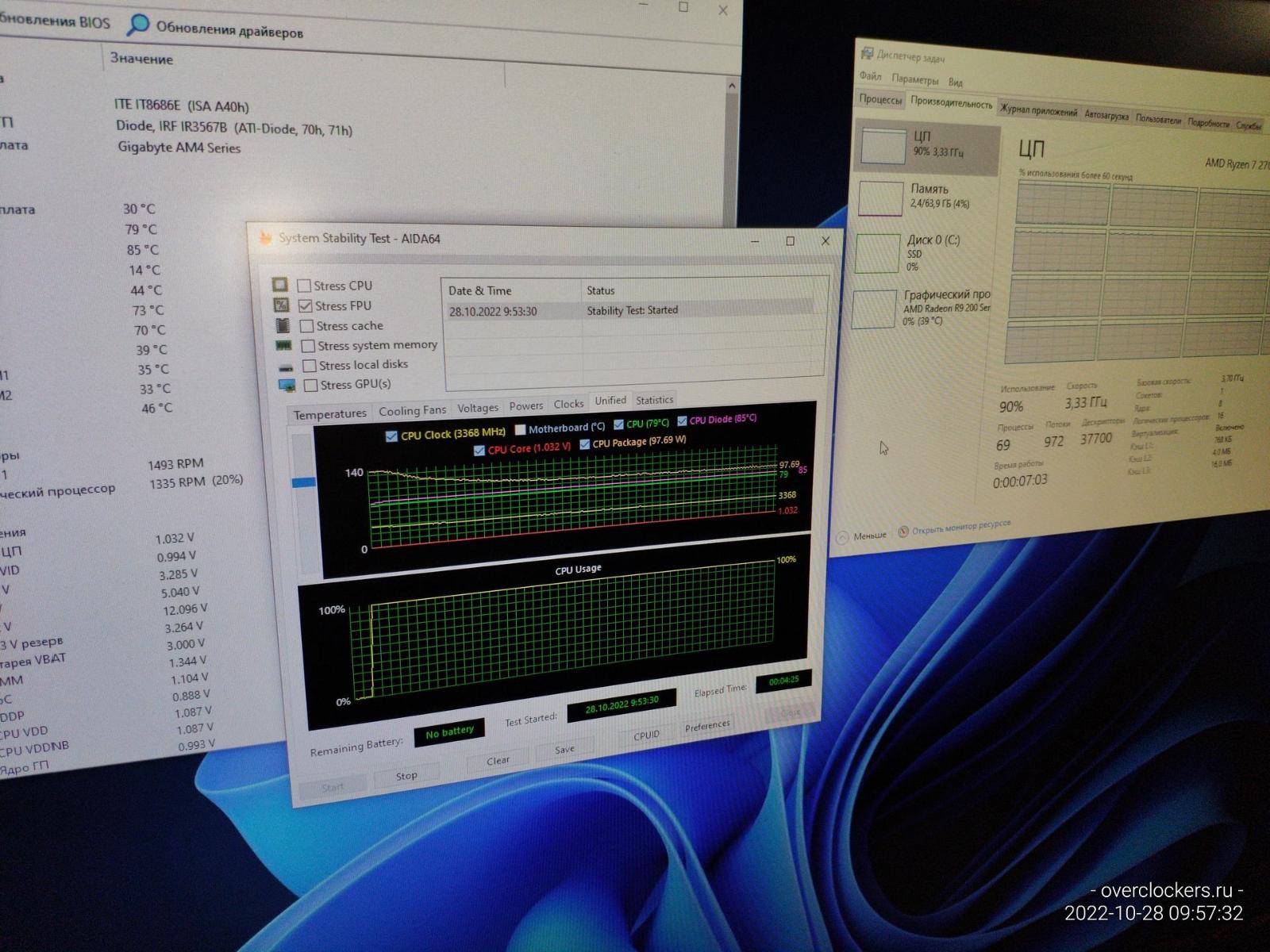
Task: Toggle the CPU Core voltage graph checkbox
Action: coord(479,450)
